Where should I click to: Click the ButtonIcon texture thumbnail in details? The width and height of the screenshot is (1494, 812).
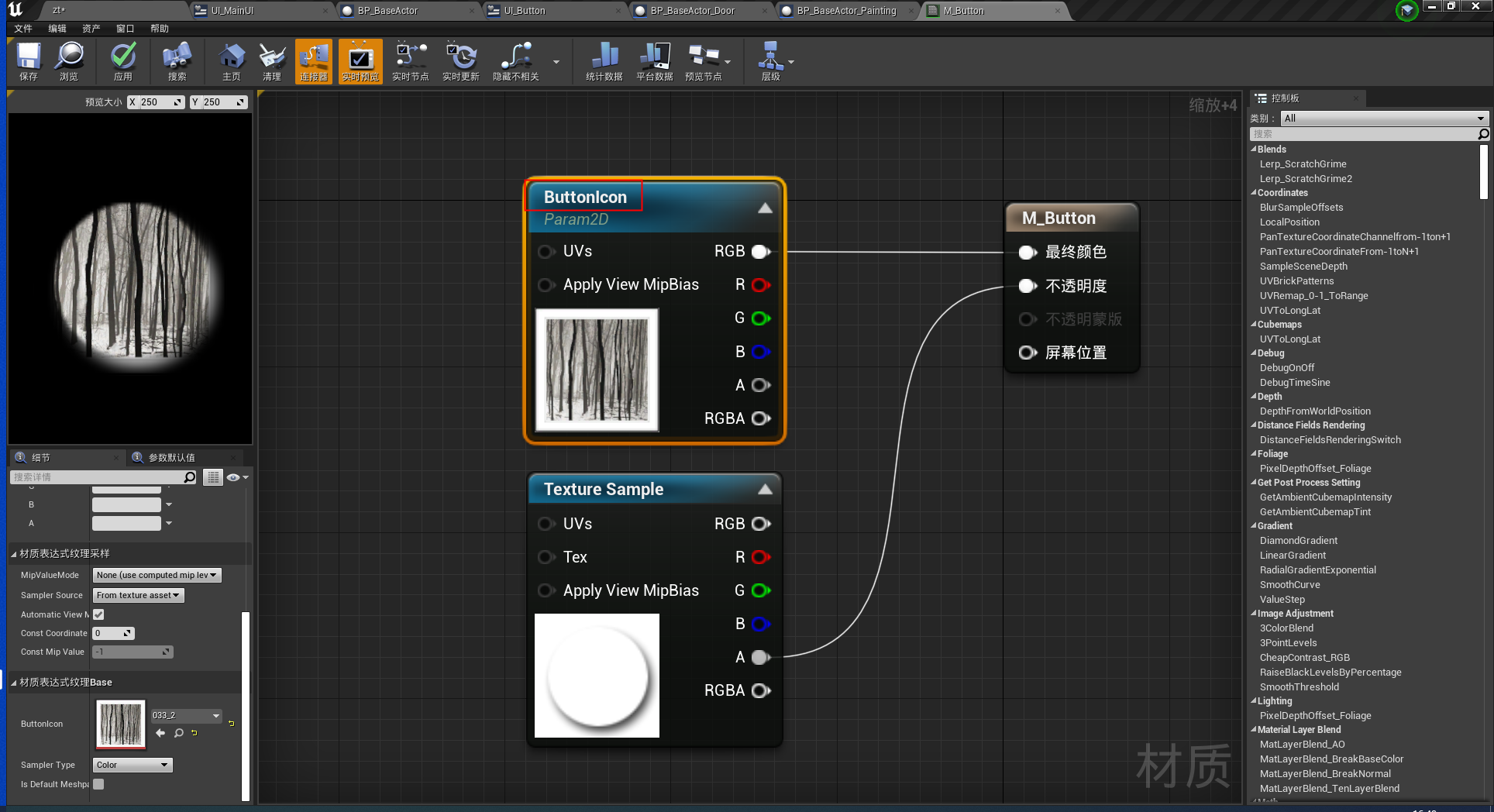tap(121, 724)
